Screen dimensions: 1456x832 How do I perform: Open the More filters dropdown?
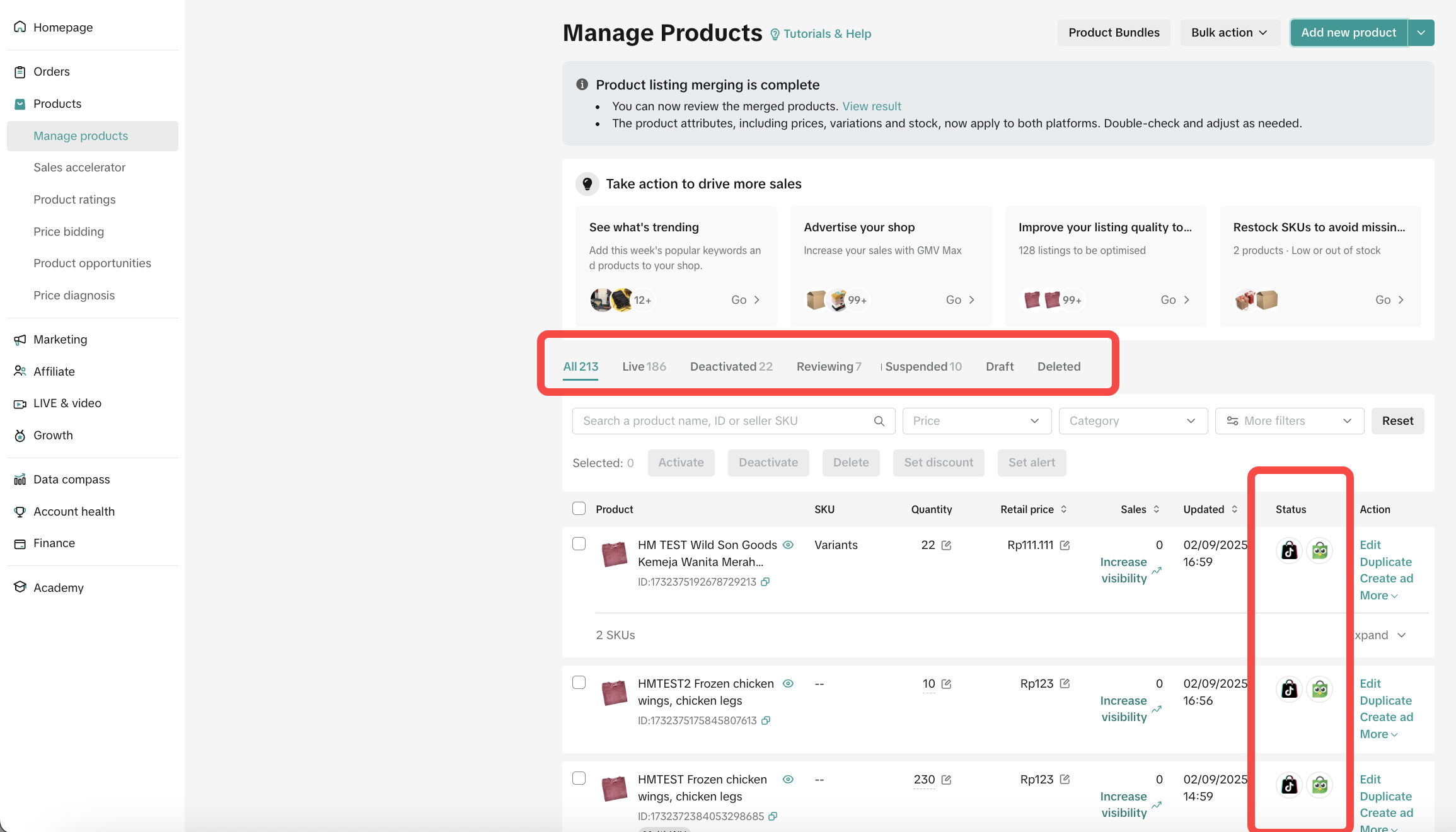pos(1289,421)
